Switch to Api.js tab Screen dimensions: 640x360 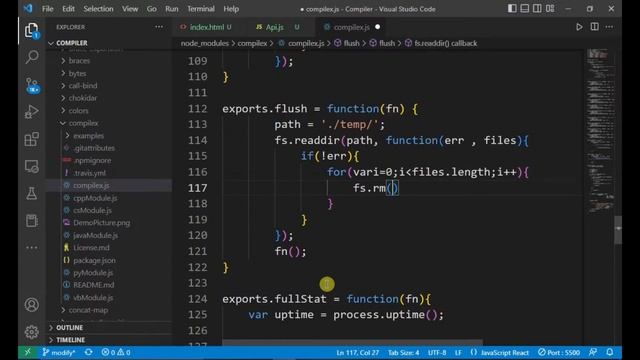click(278, 27)
